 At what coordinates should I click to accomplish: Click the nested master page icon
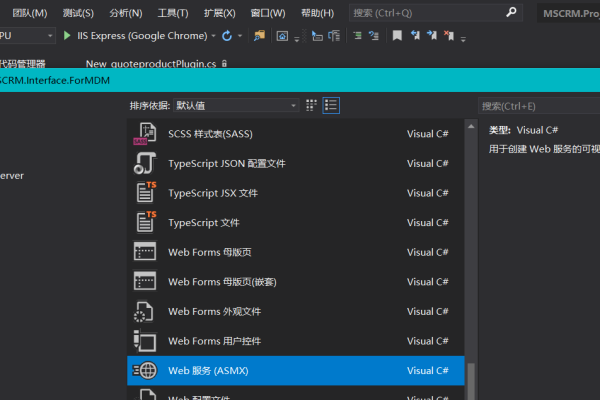click(x=145, y=281)
